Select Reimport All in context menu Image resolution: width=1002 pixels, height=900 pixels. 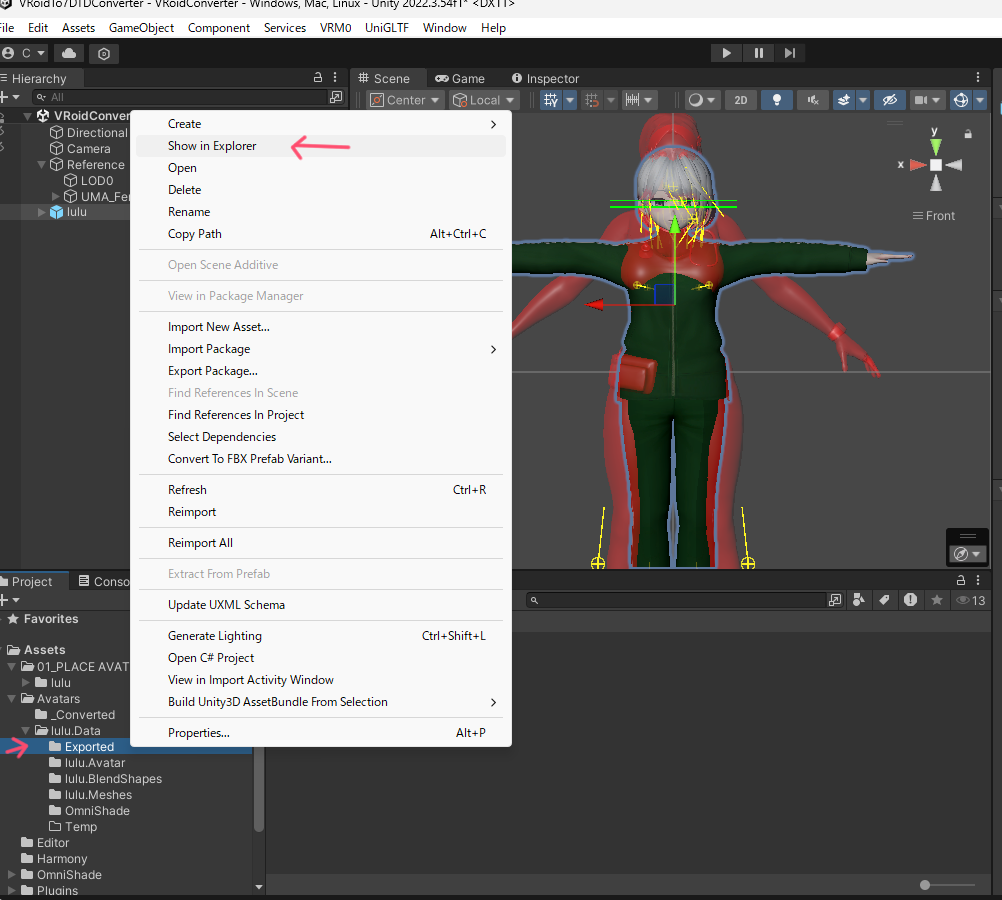(200, 543)
